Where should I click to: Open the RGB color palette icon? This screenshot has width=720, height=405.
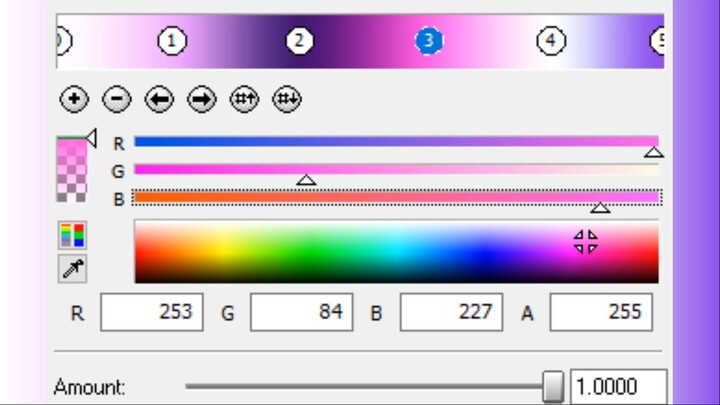[72, 235]
